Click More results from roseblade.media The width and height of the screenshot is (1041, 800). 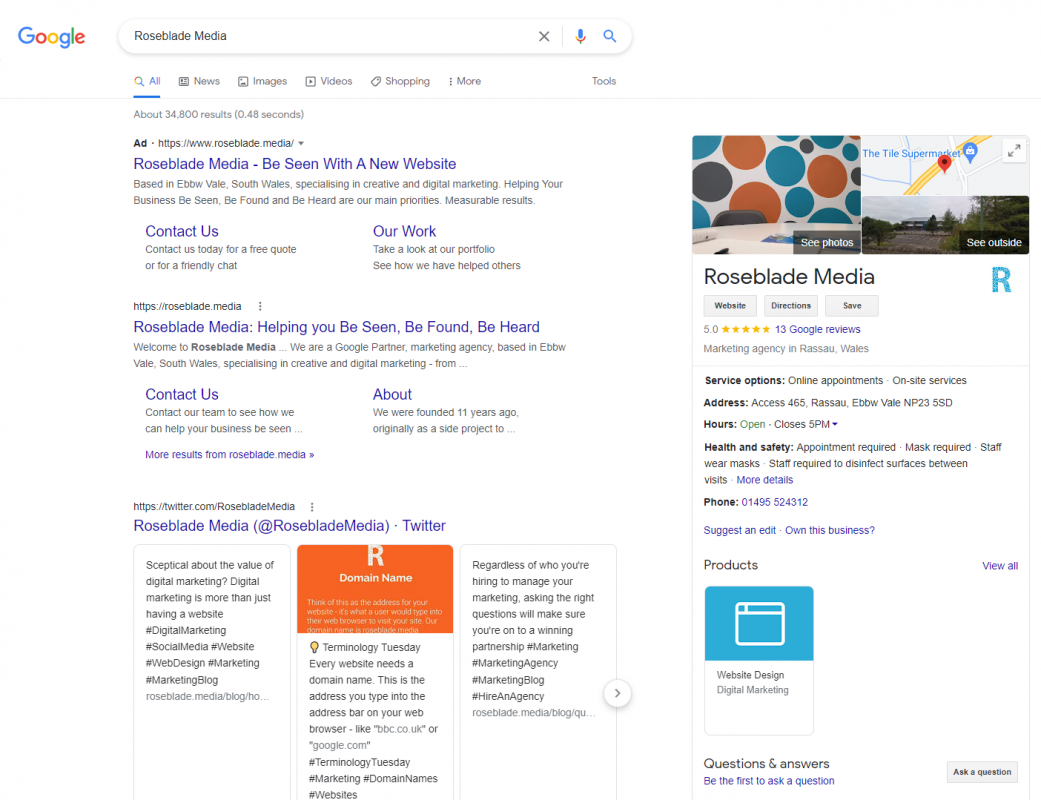point(230,455)
